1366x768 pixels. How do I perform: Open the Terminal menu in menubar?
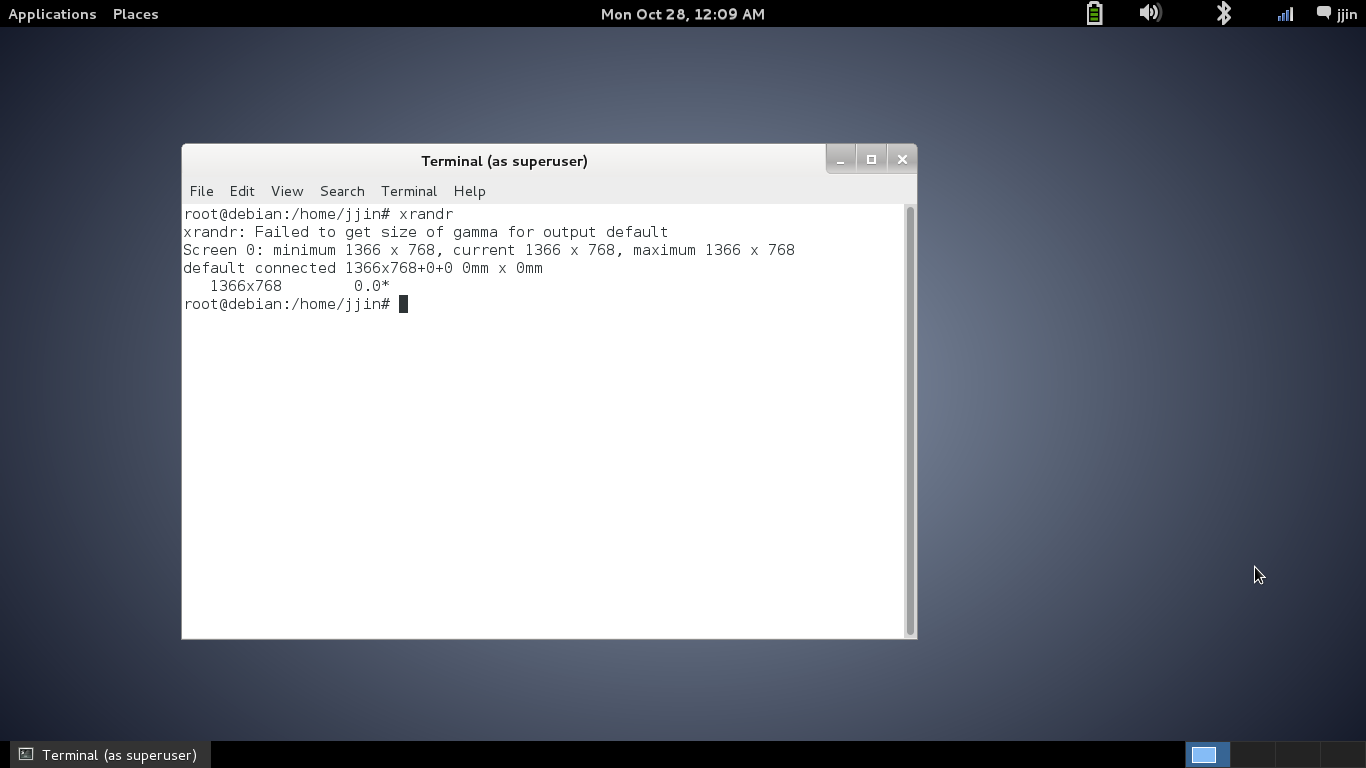coord(409,191)
